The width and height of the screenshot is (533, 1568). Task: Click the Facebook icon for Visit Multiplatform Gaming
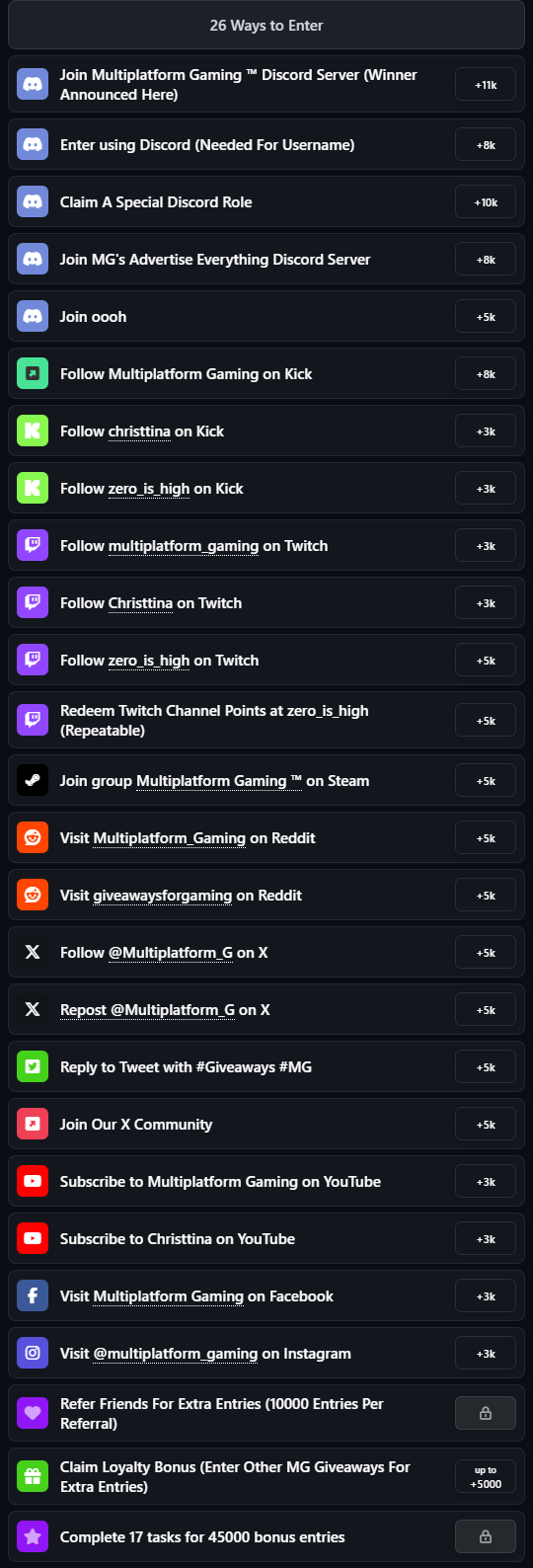click(33, 1296)
